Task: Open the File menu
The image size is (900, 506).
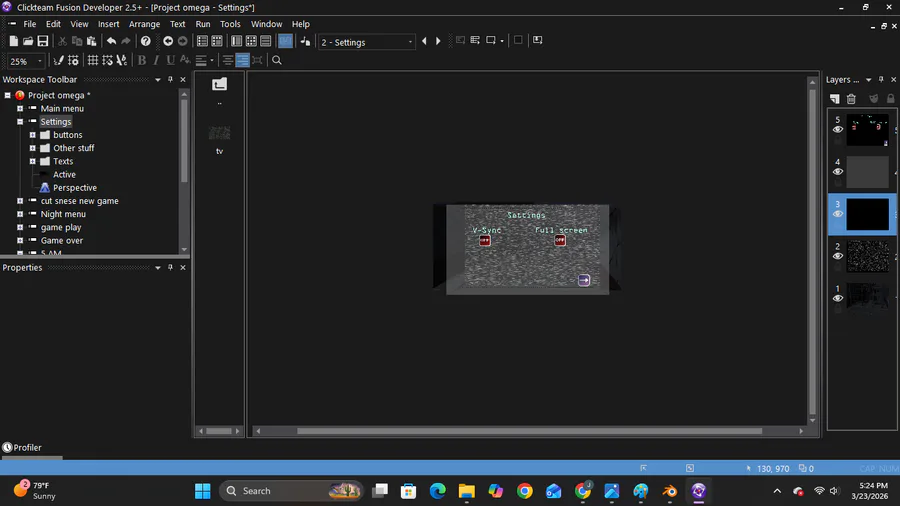Action: pyautogui.click(x=30, y=24)
